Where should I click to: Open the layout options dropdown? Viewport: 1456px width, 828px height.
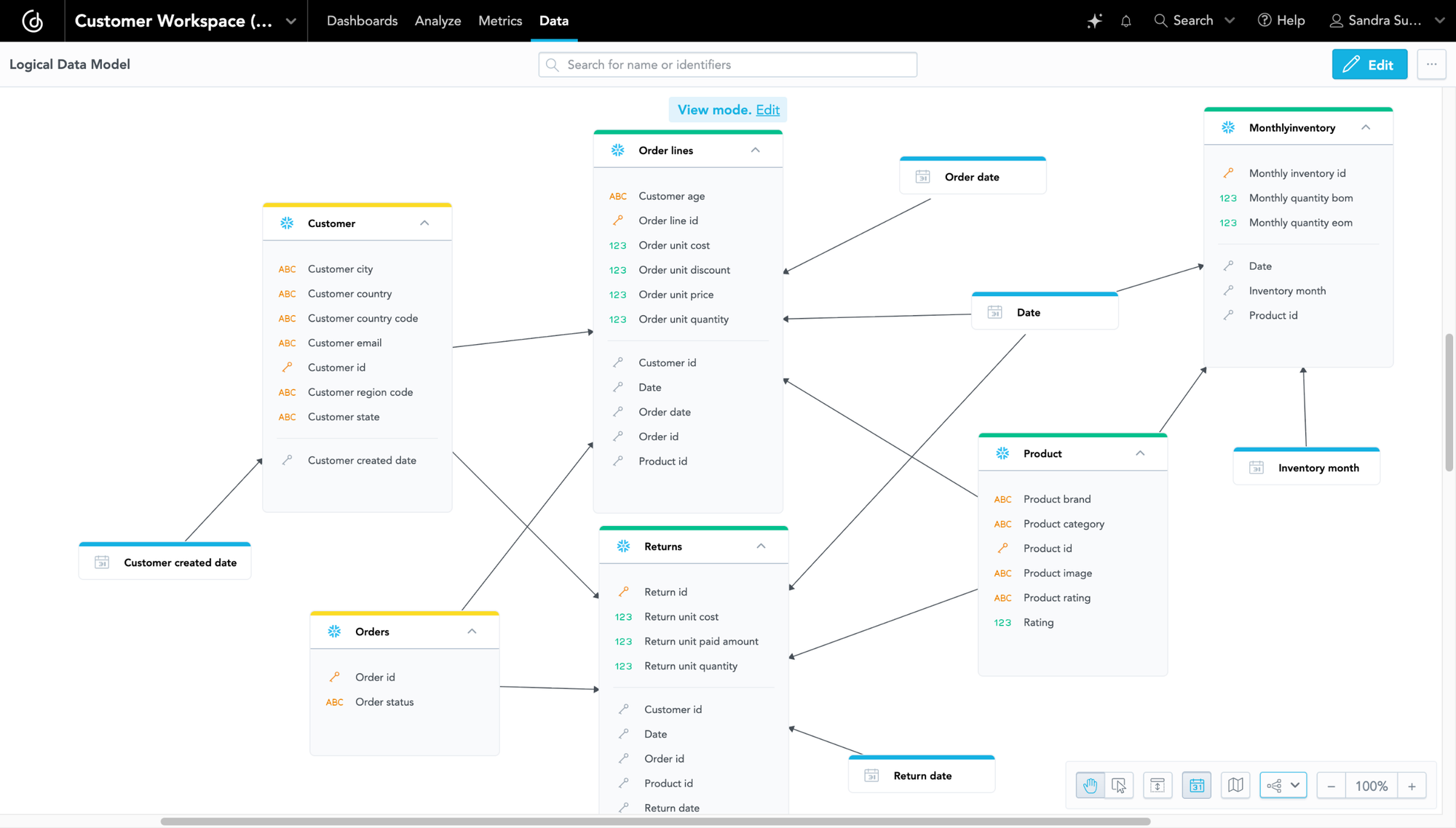point(1283,785)
